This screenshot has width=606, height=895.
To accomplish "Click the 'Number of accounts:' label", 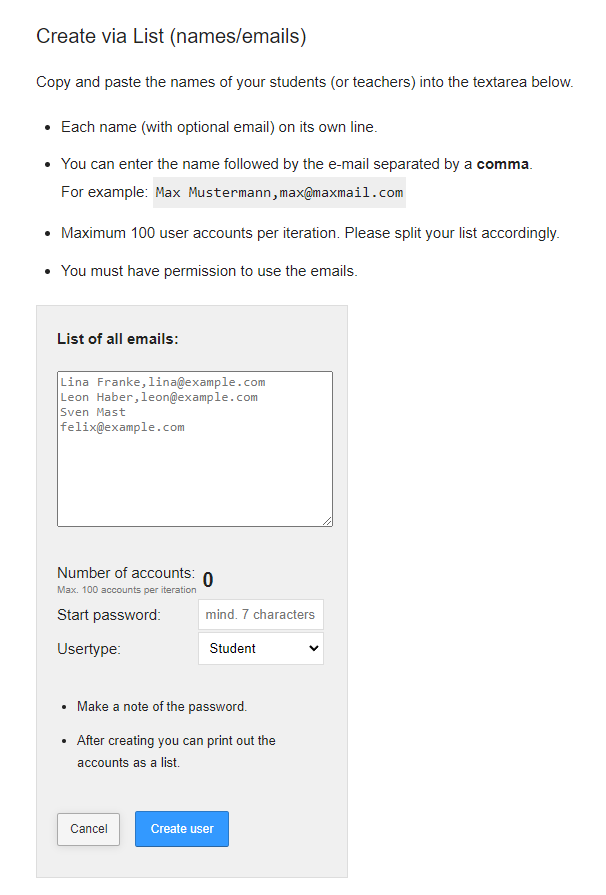I will click(x=126, y=573).
